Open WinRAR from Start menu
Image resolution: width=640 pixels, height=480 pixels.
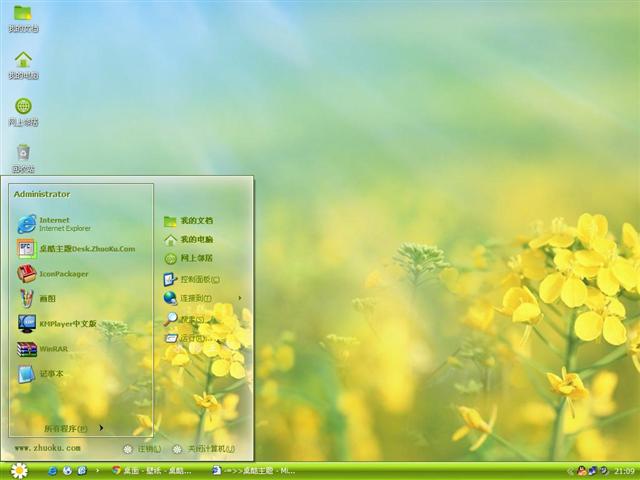[42, 349]
